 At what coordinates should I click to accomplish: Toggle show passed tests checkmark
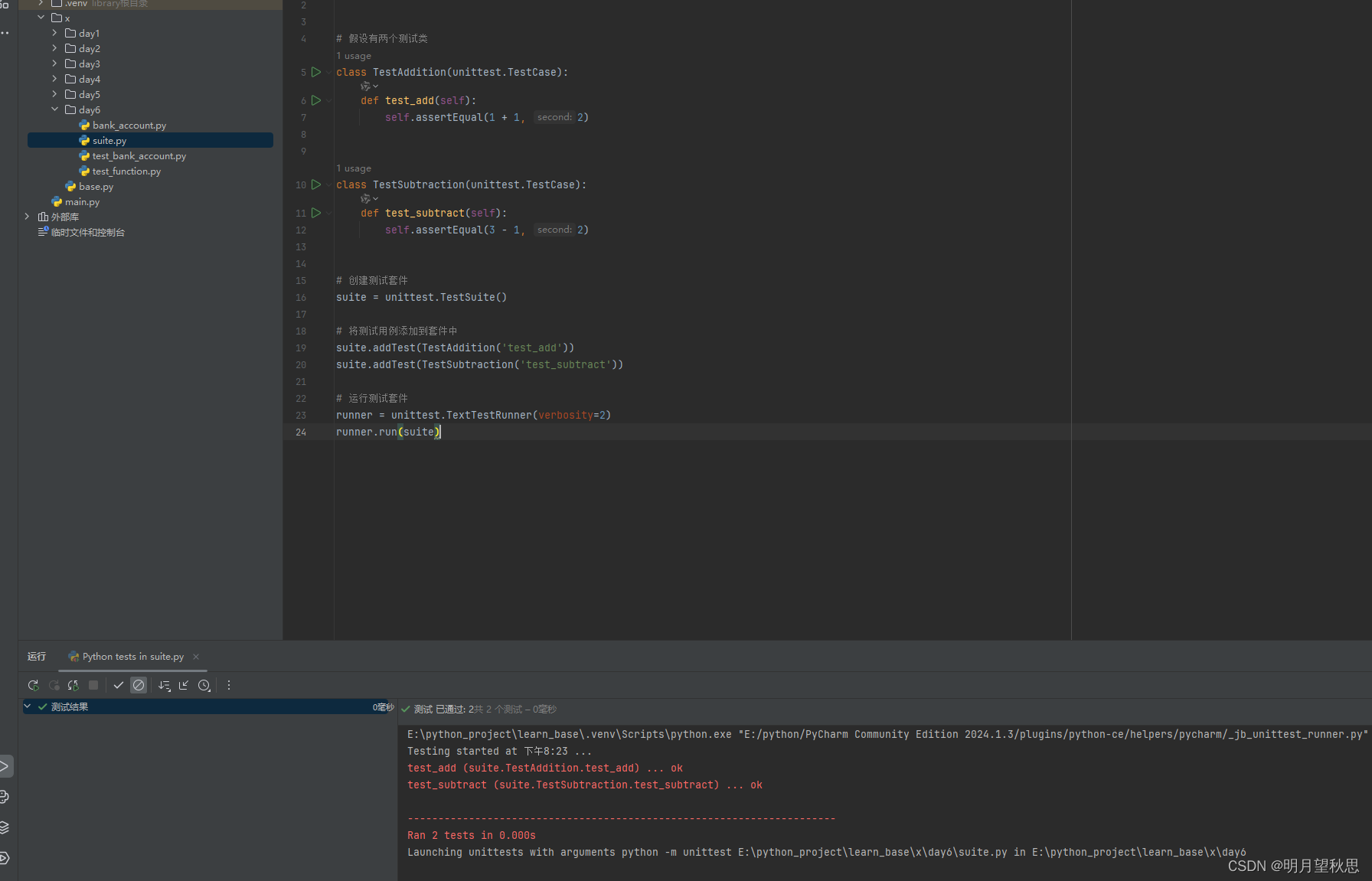click(119, 686)
